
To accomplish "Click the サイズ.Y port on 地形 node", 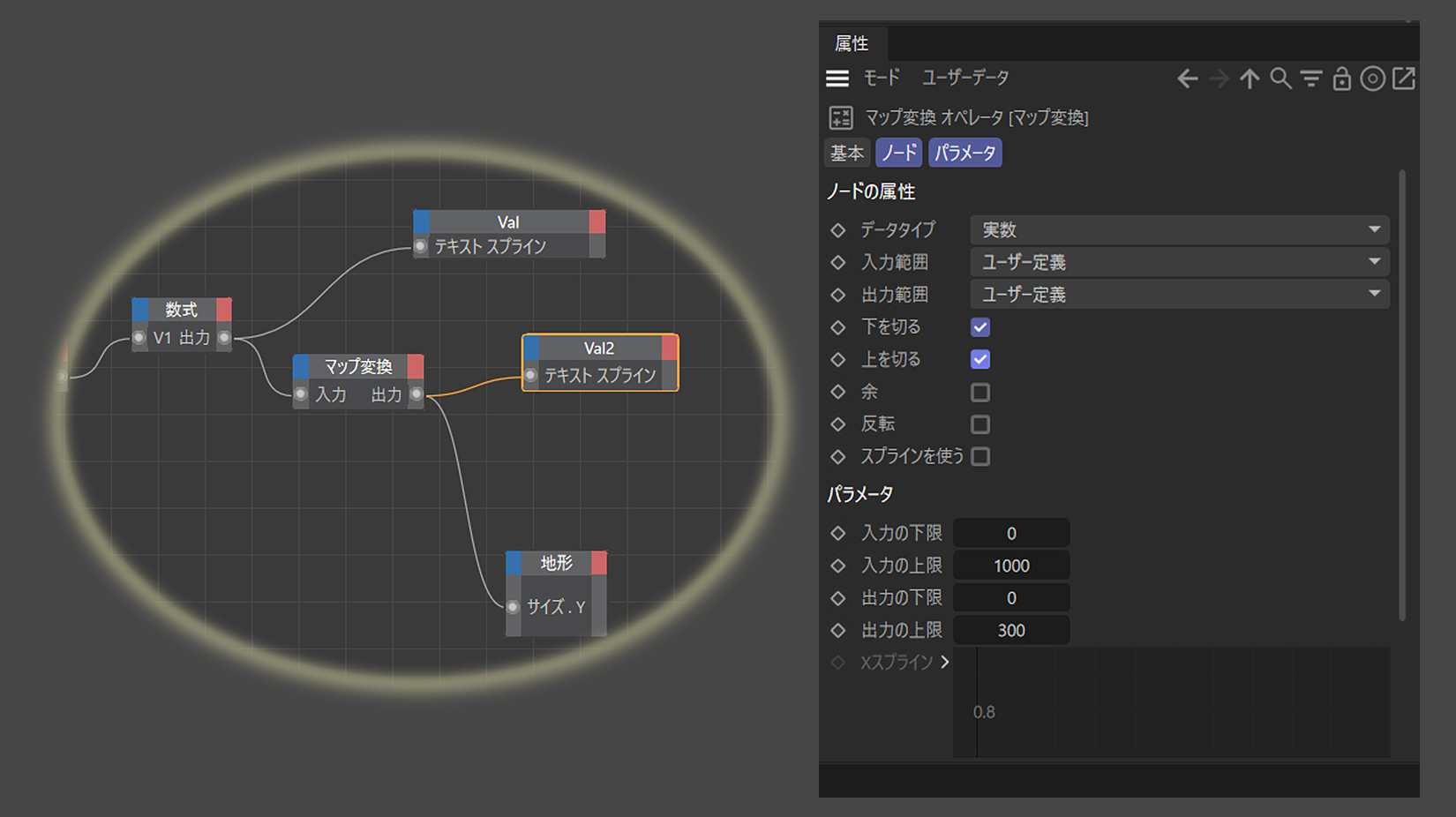I will pos(513,607).
